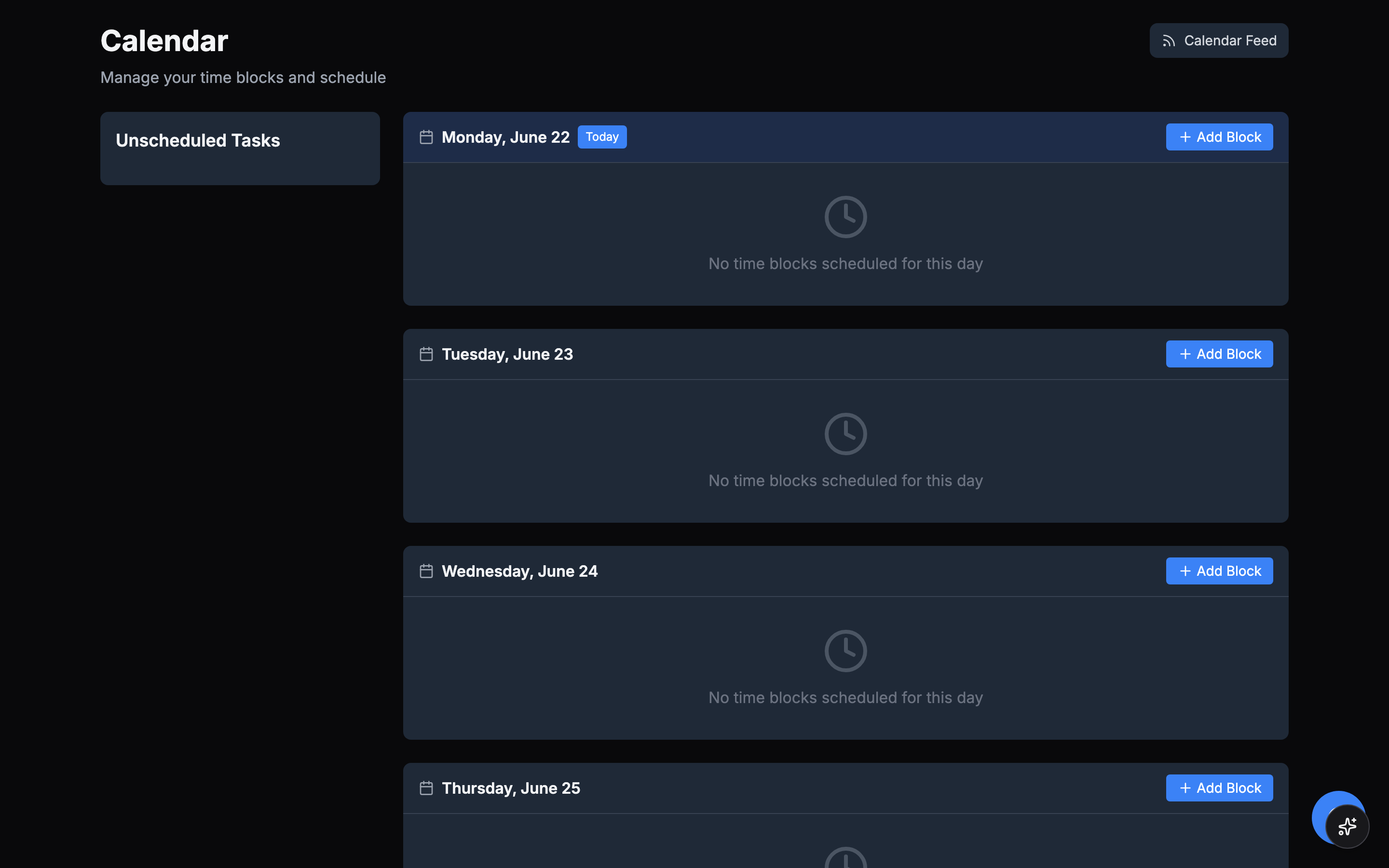Click the Thursday, June 25 heading
The image size is (1389, 868).
(x=511, y=789)
